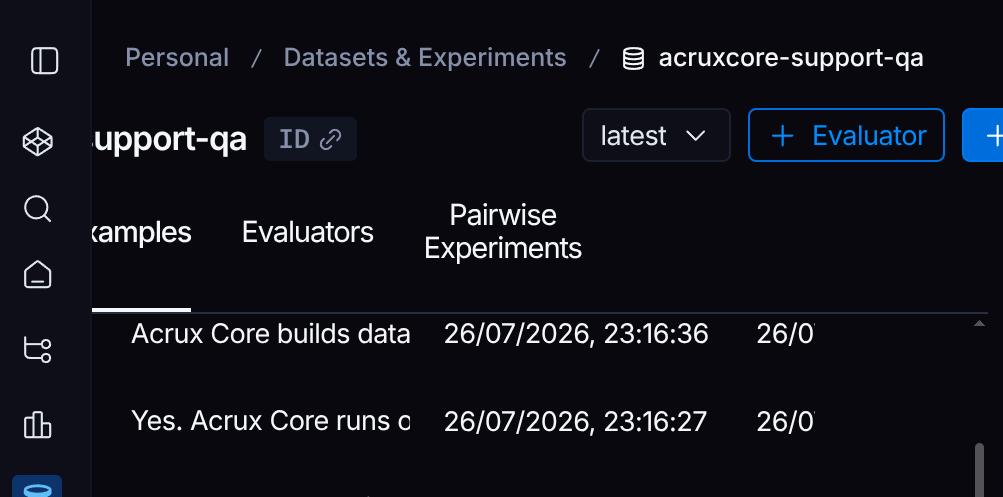Image resolution: width=1003 pixels, height=497 pixels.
Task: Go to Datasets & Experiments breadcrumb
Action: [x=425, y=58]
